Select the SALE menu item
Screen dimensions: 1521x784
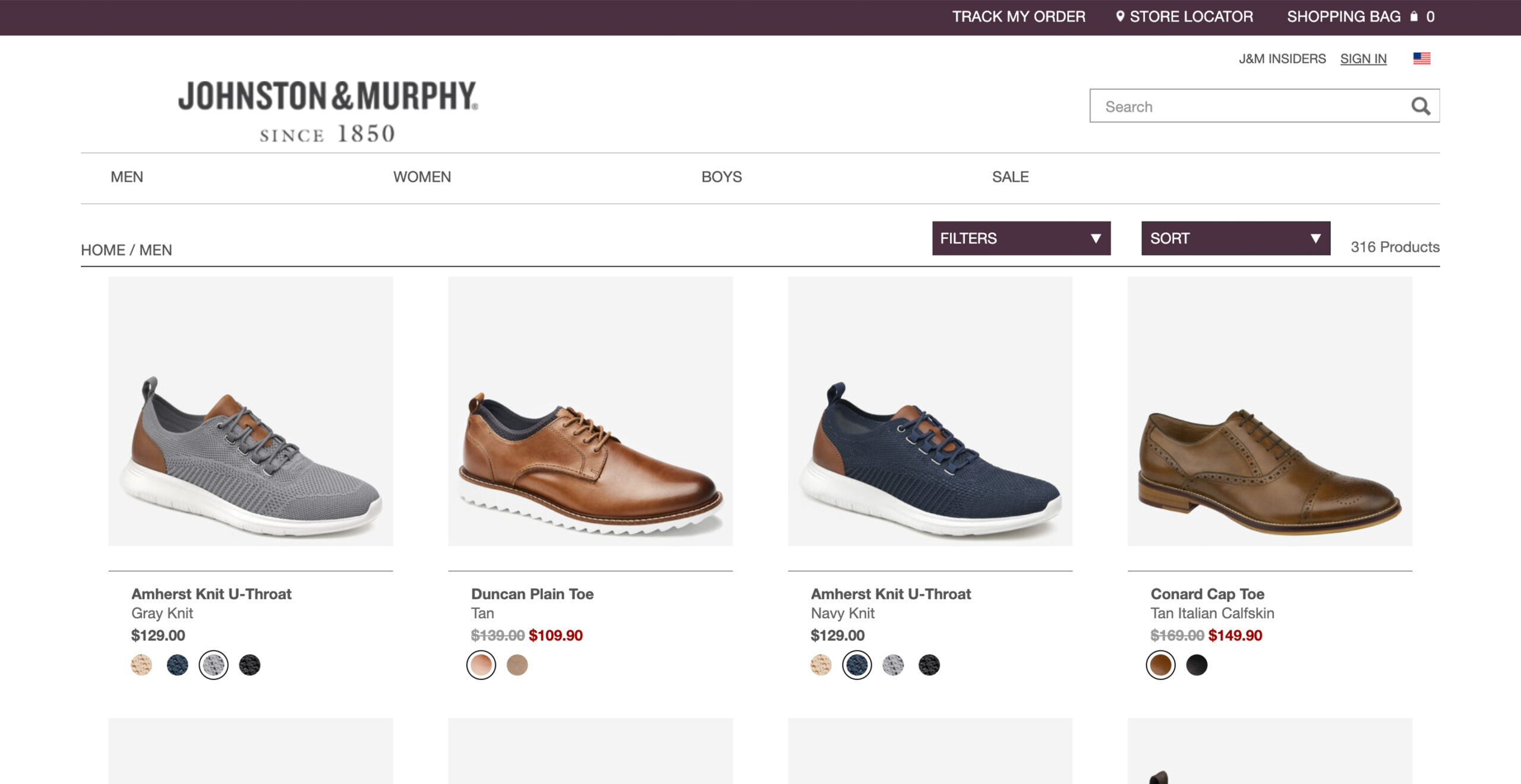pos(1010,176)
